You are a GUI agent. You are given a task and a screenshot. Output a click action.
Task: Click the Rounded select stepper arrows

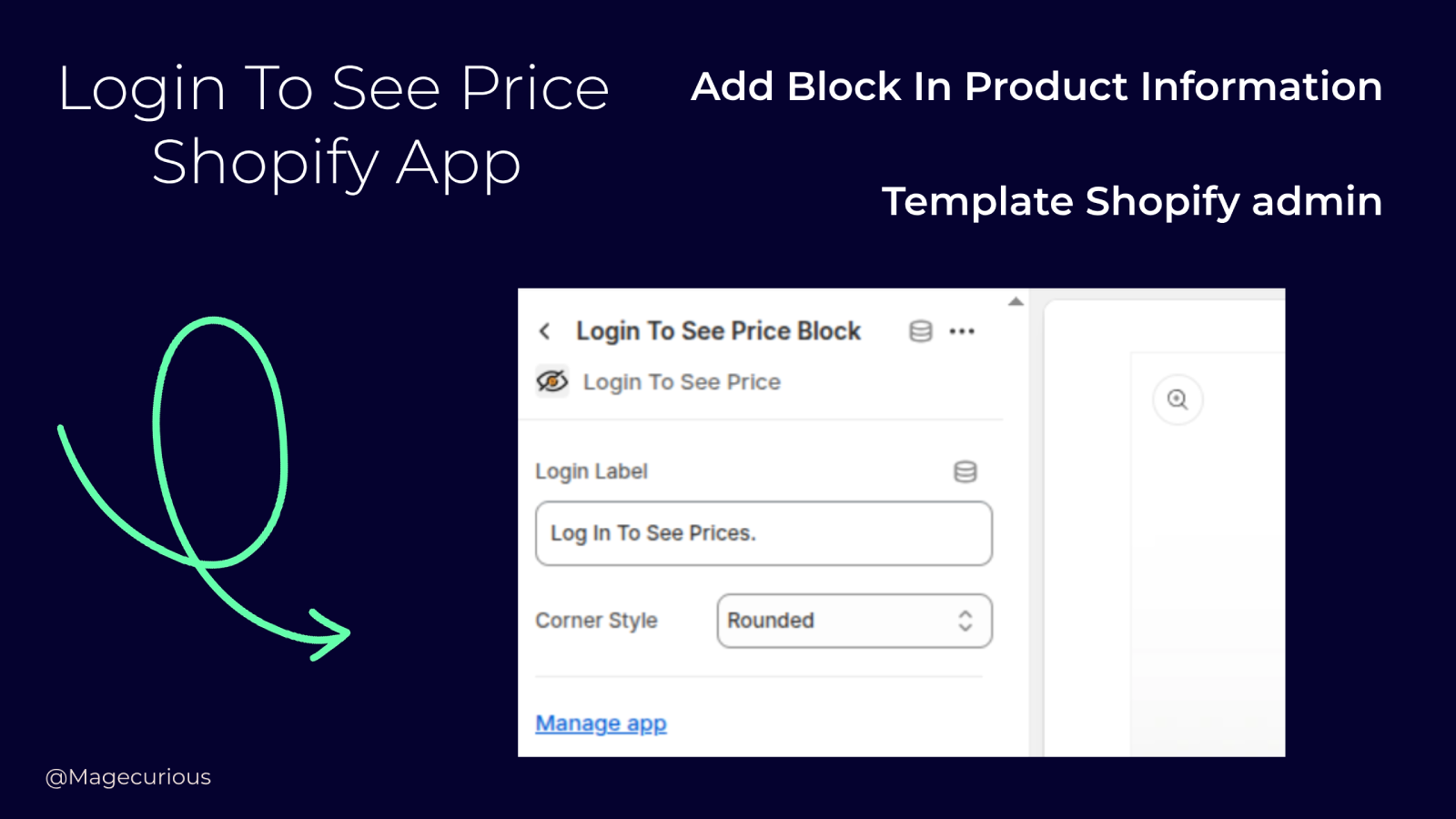coord(965,621)
